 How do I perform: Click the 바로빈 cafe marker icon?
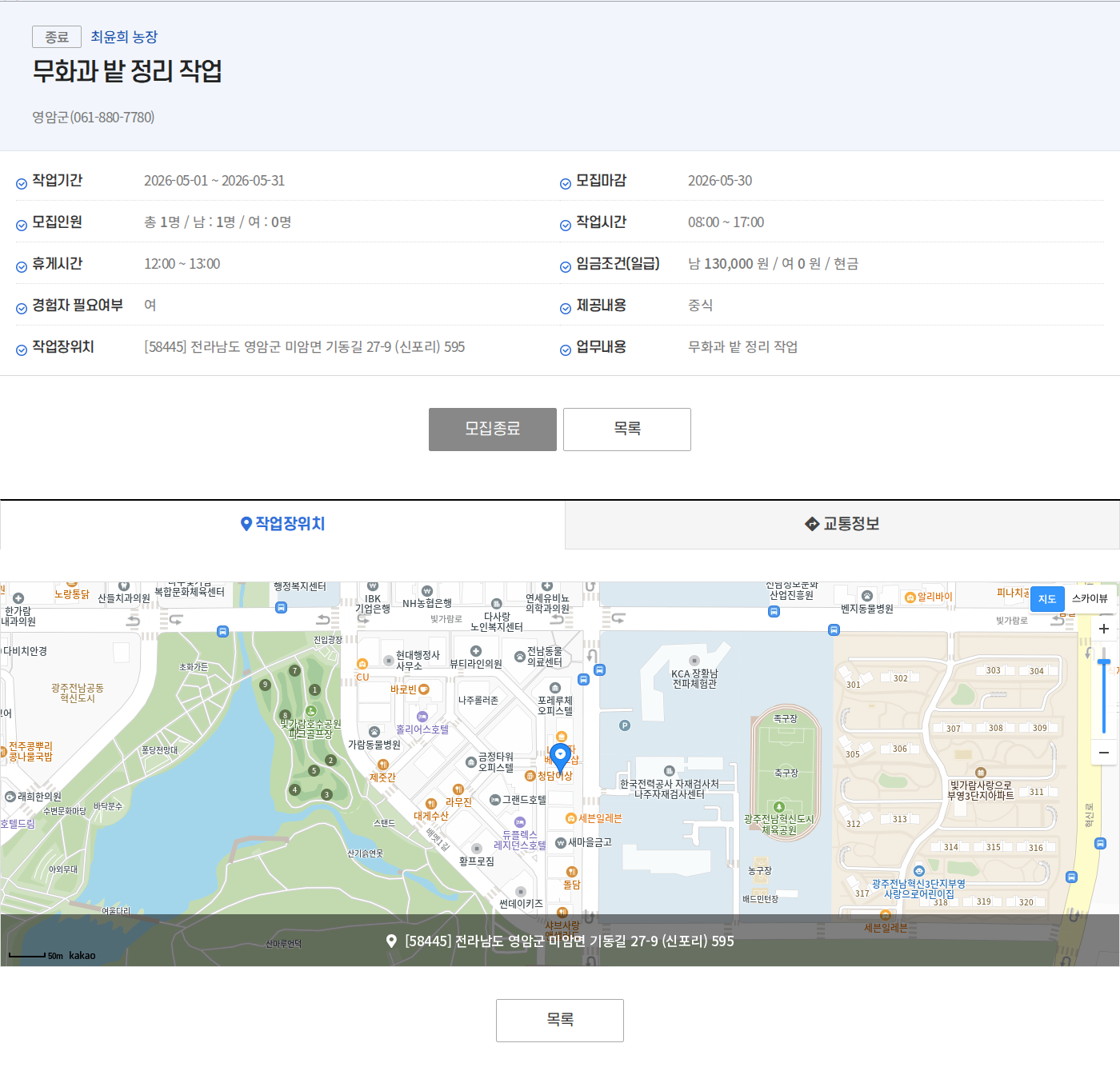point(424,689)
